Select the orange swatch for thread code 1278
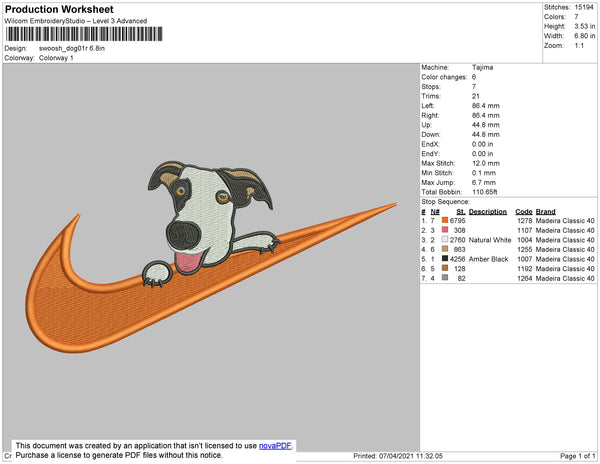The width and height of the screenshot is (600, 464). [x=445, y=220]
